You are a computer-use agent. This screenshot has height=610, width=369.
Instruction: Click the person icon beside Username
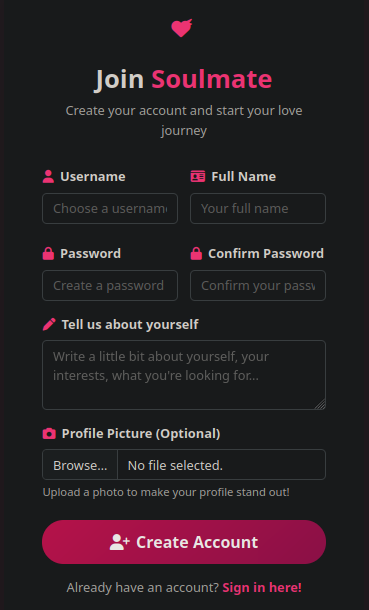click(x=48, y=177)
